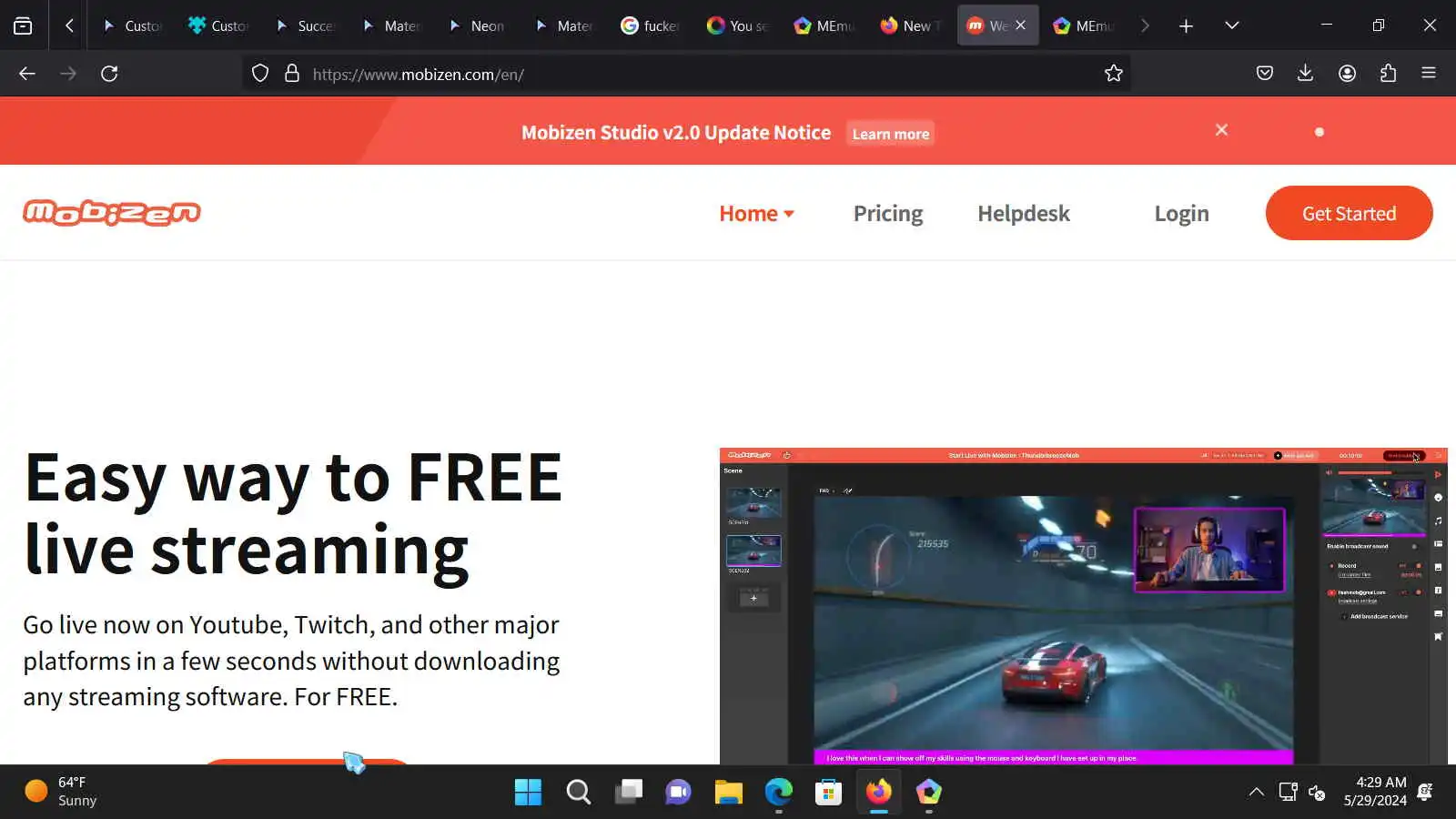Click the Mobizen logo
The height and width of the screenshot is (819, 1456).
pos(112,213)
